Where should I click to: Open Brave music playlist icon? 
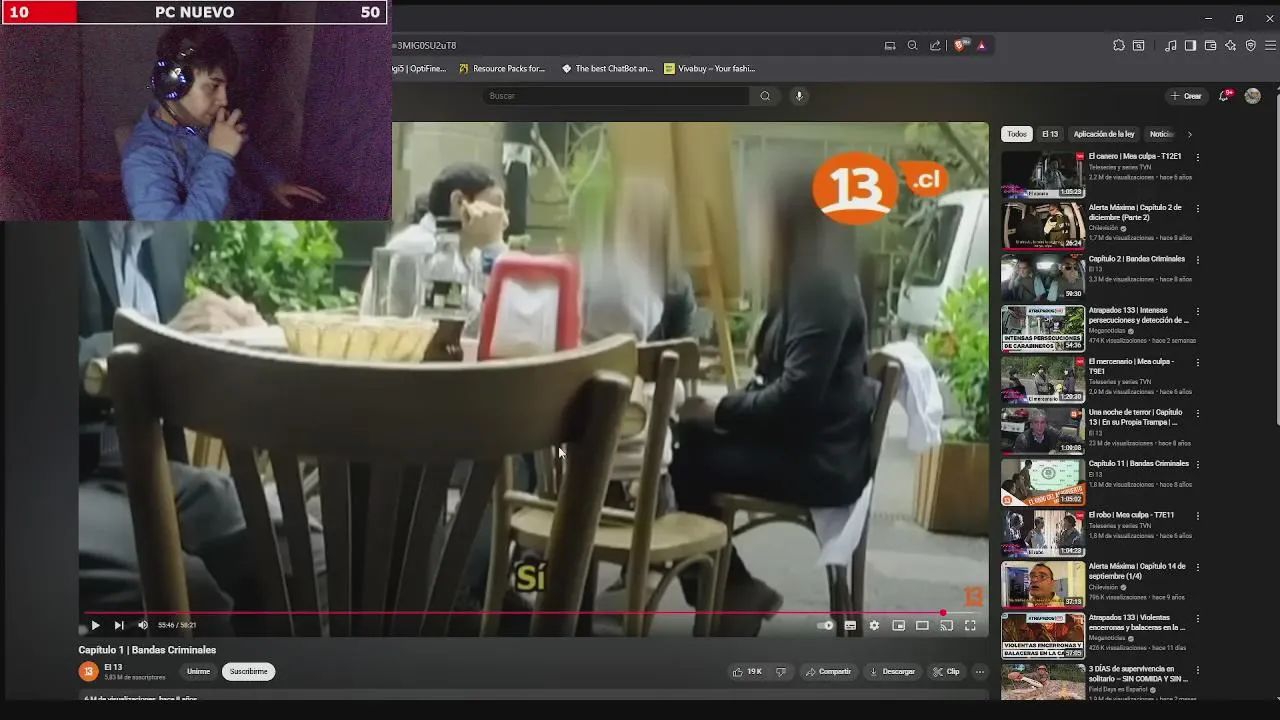tap(1170, 45)
